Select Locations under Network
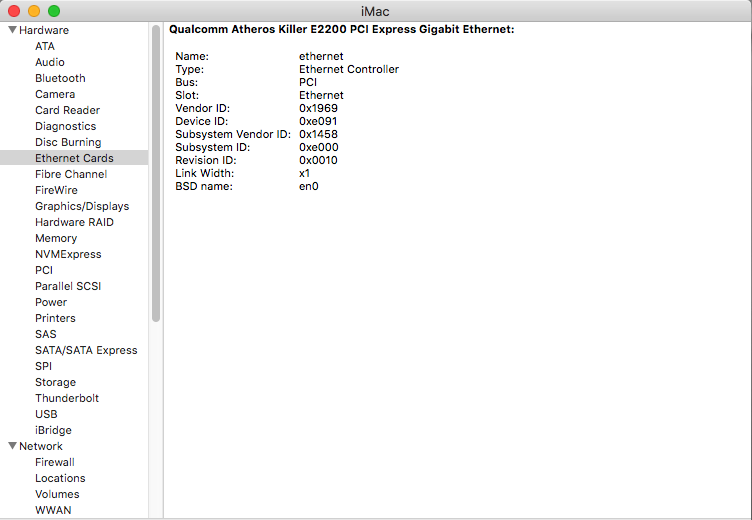This screenshot has width=752, height=520. [60, 478]
